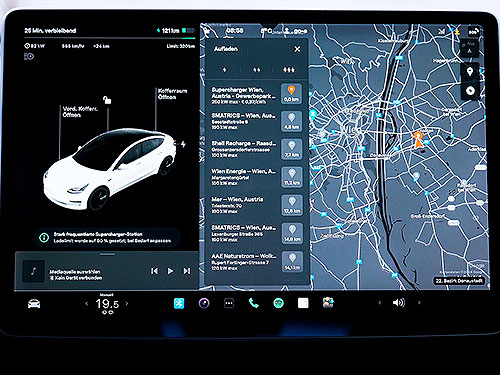Open the dashcam camera app
This screenshot has height=375, width=500.
(204, 303)
